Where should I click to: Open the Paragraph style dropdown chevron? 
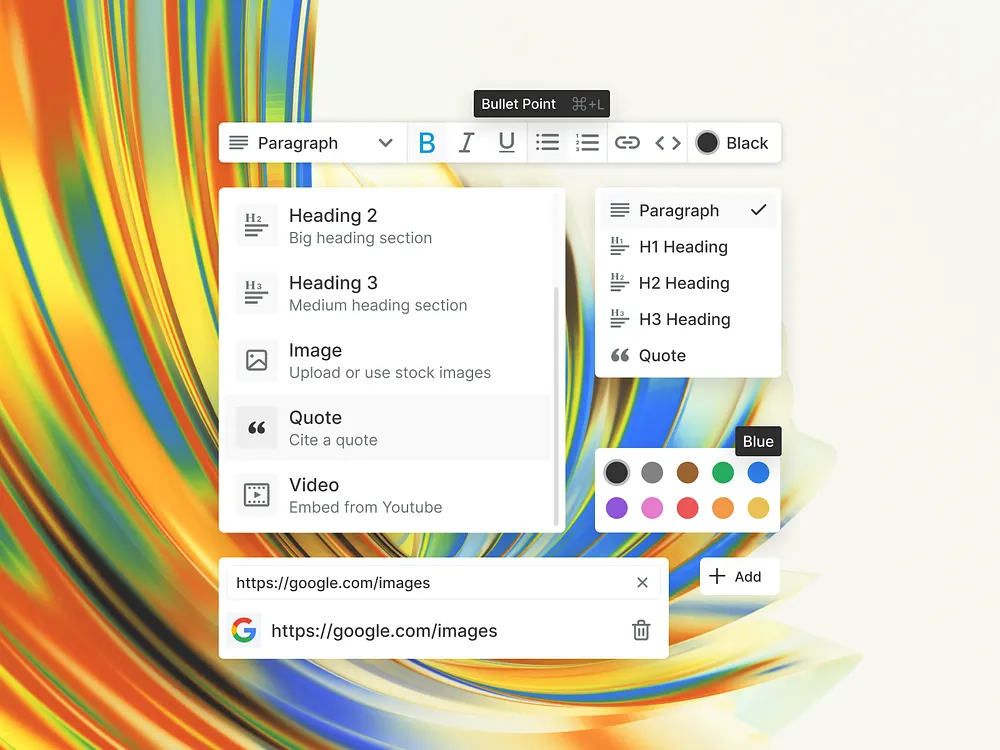(x=385, y=142)
